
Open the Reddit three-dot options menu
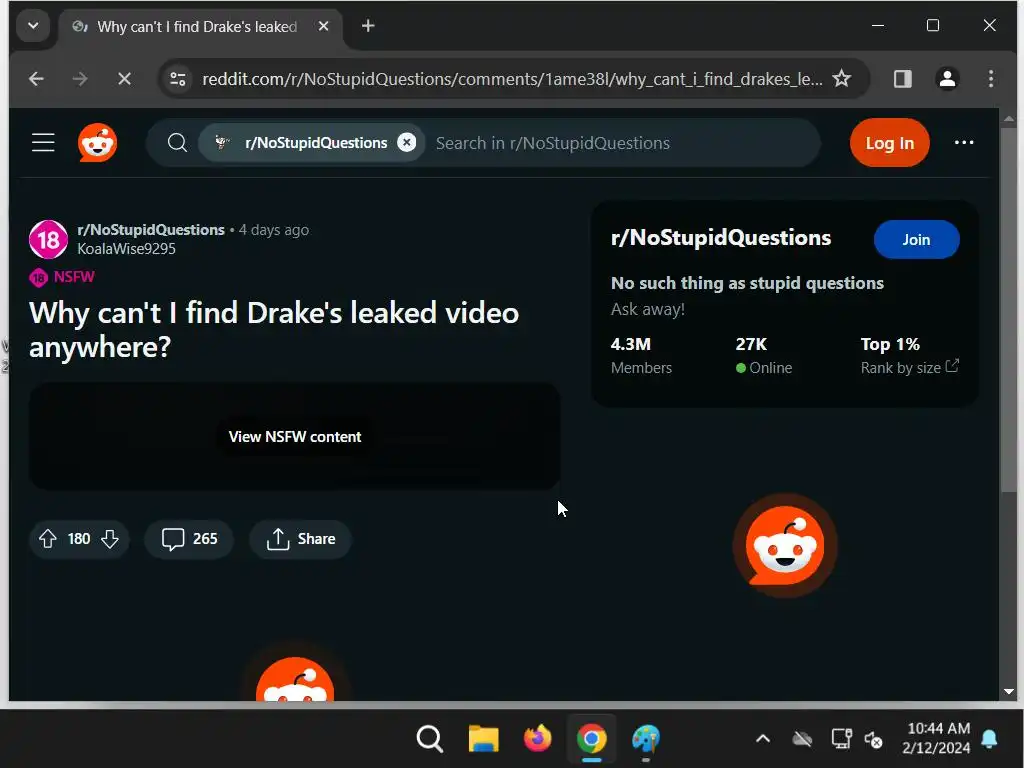click(964, 142)
